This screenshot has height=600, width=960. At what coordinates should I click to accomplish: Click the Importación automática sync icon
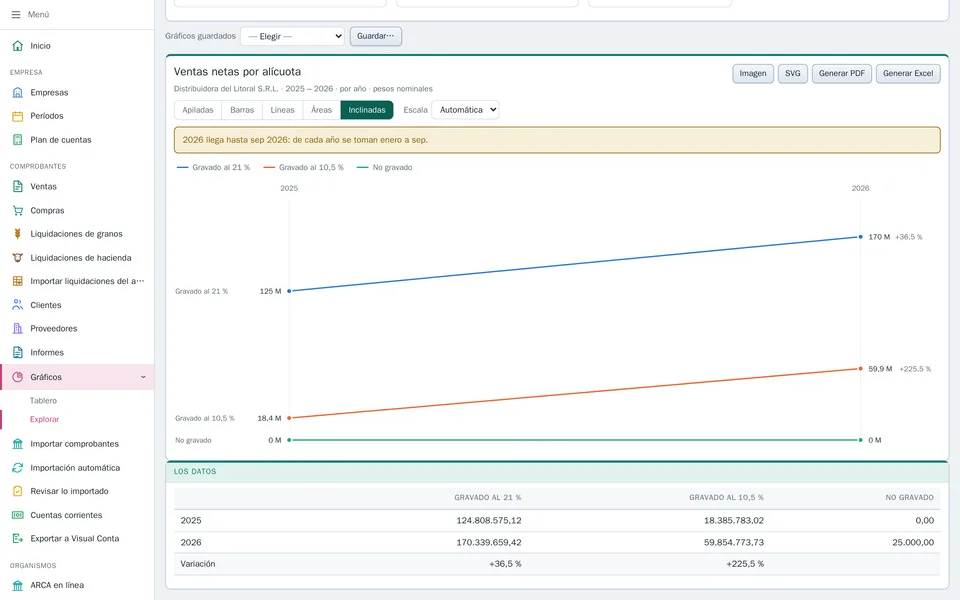coord(18,468)
